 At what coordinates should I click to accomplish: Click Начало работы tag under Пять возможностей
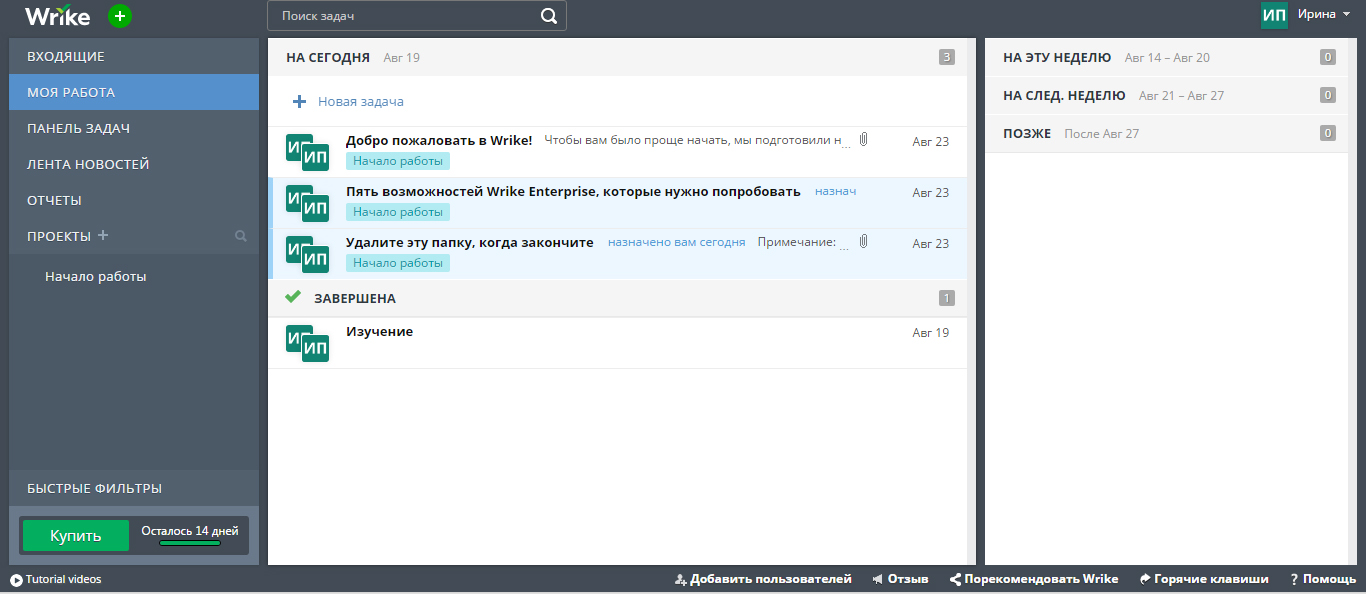point(398,212)
